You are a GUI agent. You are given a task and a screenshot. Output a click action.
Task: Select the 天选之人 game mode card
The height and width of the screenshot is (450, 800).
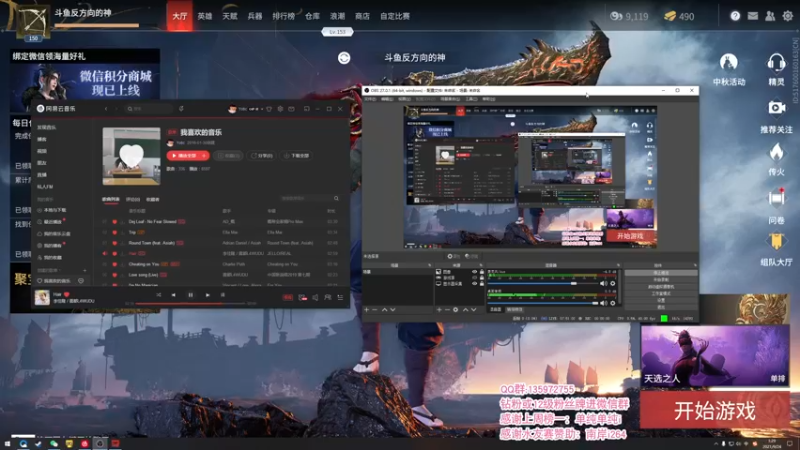point(715,356)
